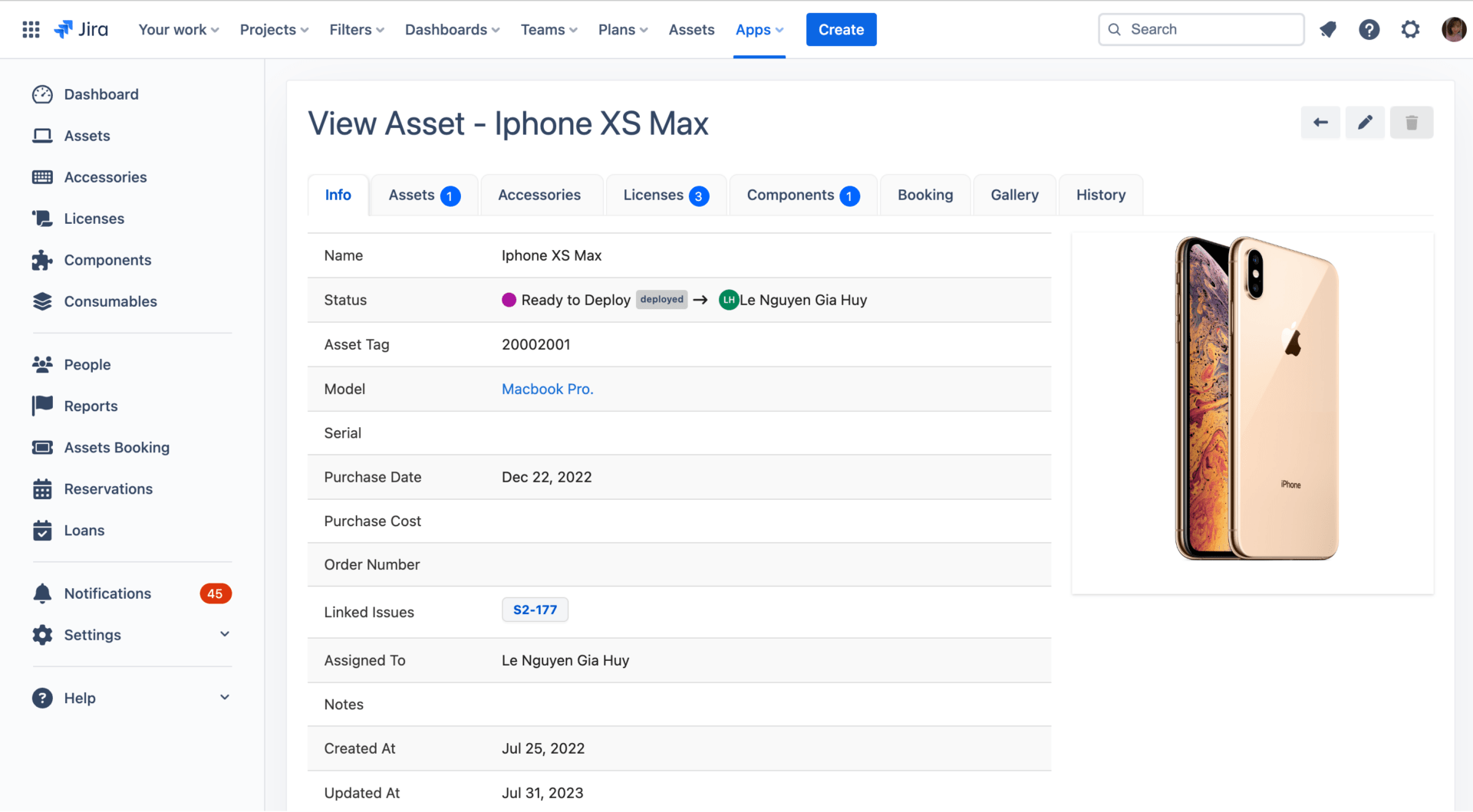Click the Licenses icon in sidebar
Screen dimensions: 1473x812
(42, 219)
